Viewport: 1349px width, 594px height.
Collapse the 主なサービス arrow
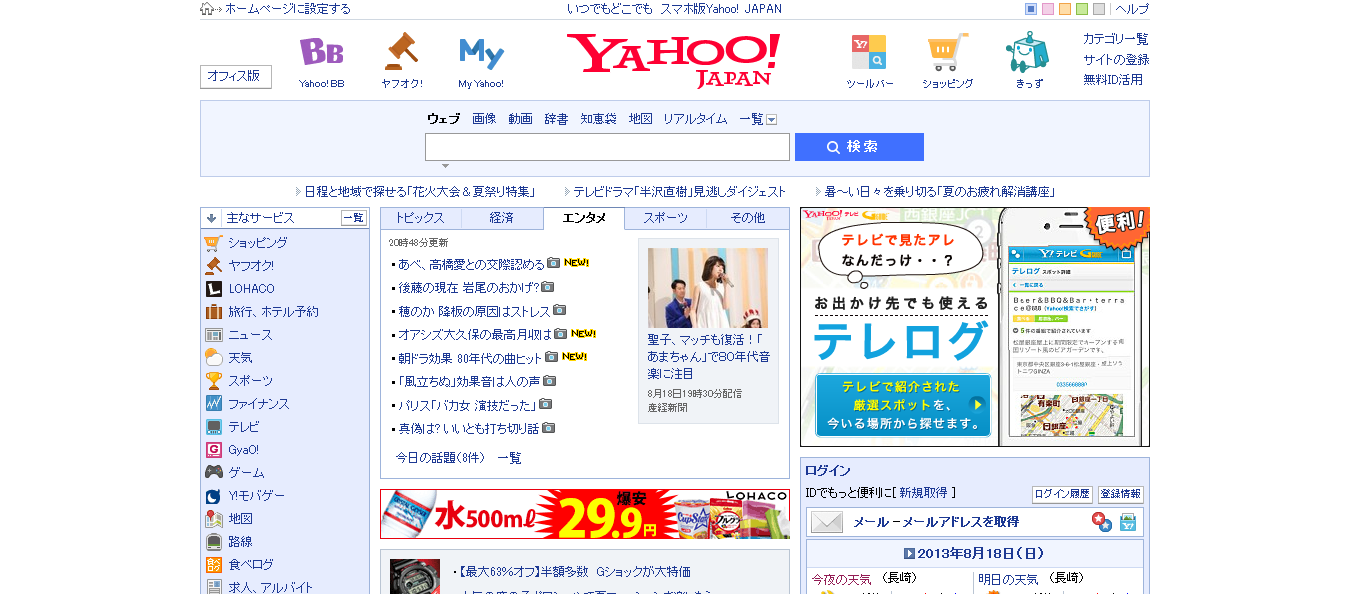[x=211, y=218]
